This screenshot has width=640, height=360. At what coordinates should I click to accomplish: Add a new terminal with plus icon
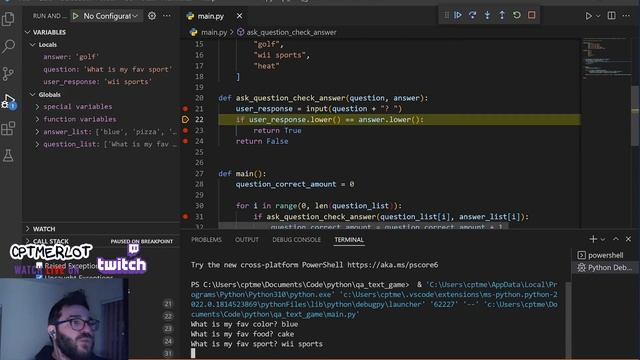pyautogui.click(x=593, y=239)
